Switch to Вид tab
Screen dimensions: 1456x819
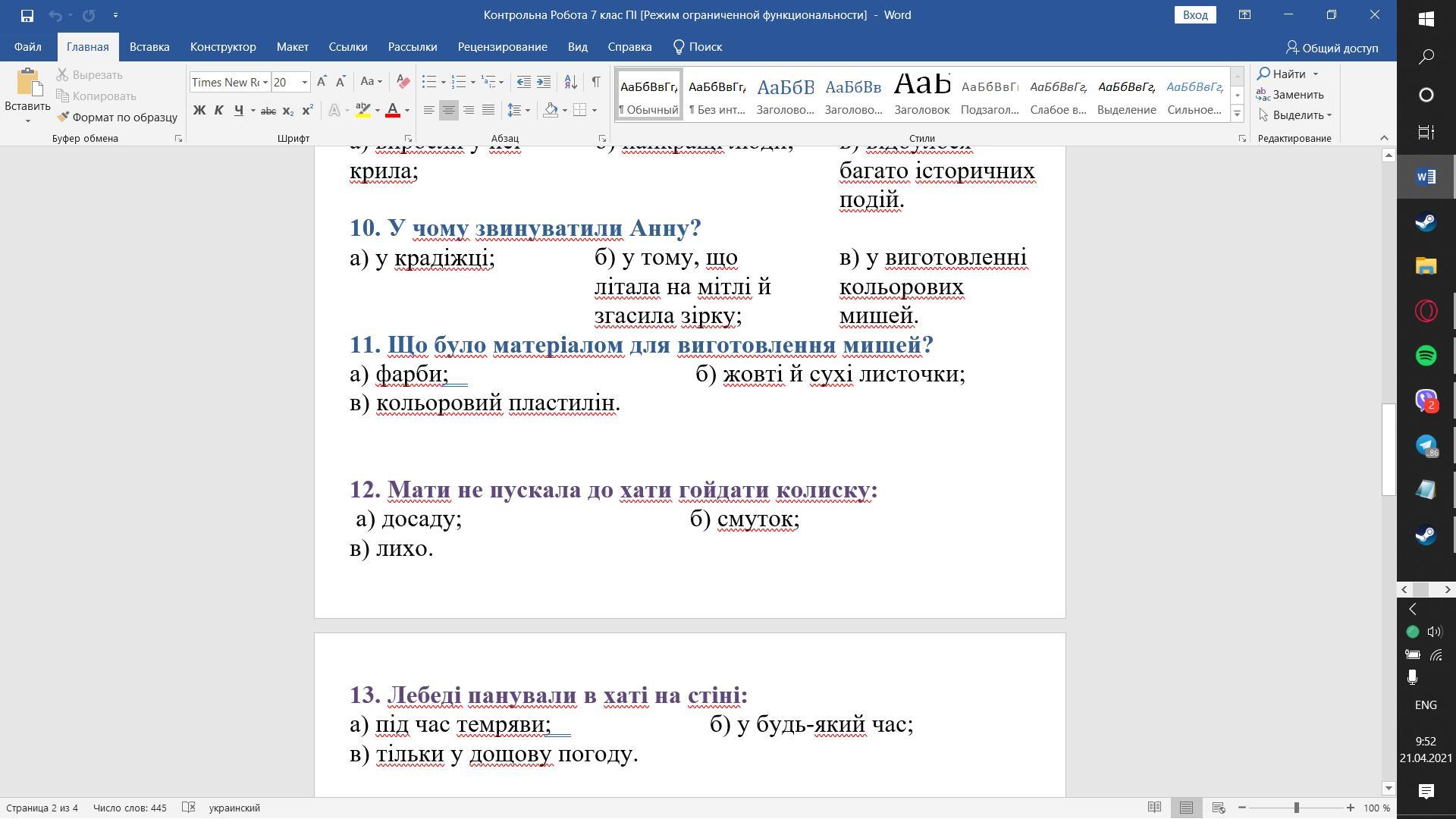tap(578, 47)
